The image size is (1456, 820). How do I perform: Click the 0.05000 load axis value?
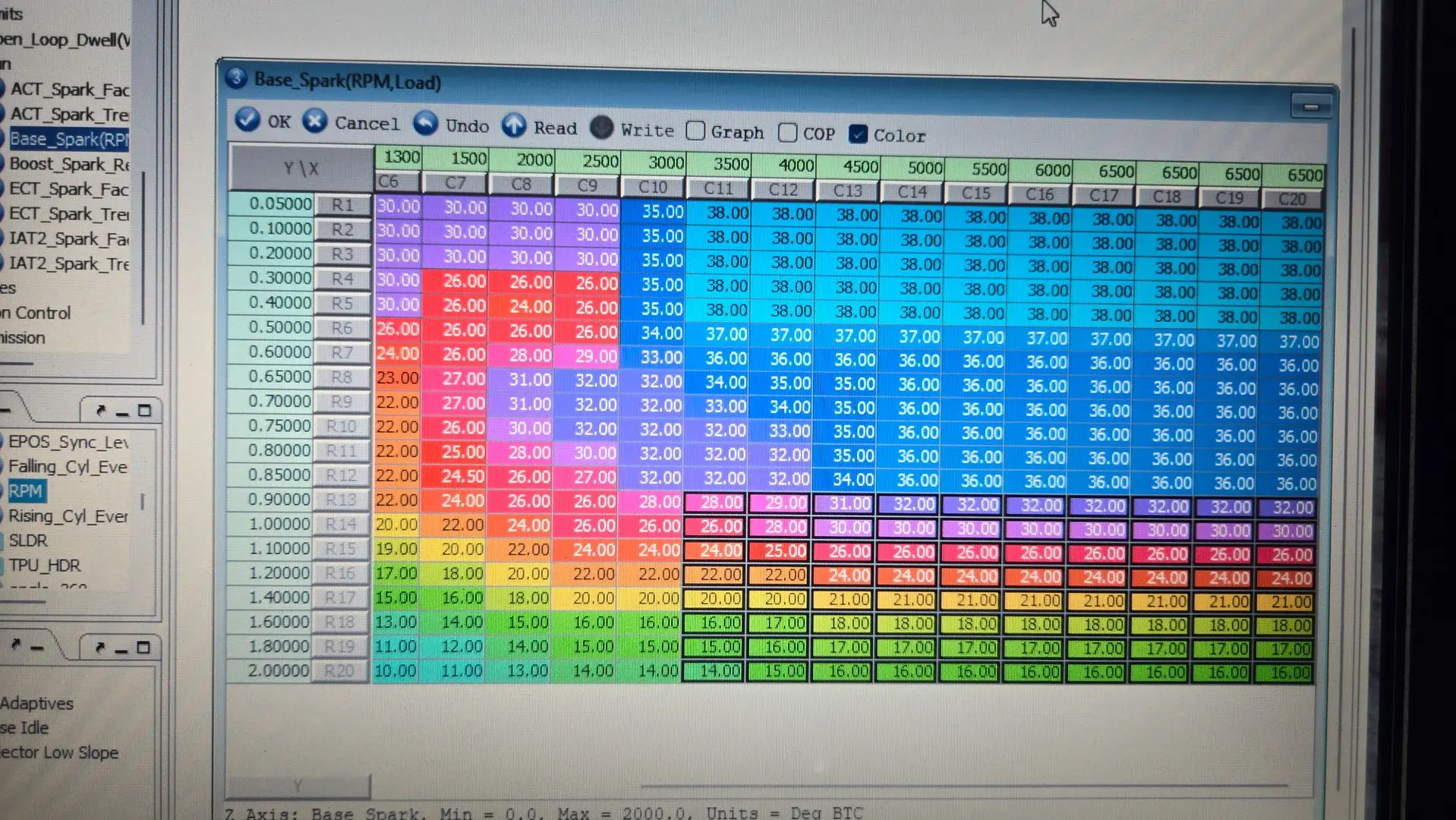272,203
